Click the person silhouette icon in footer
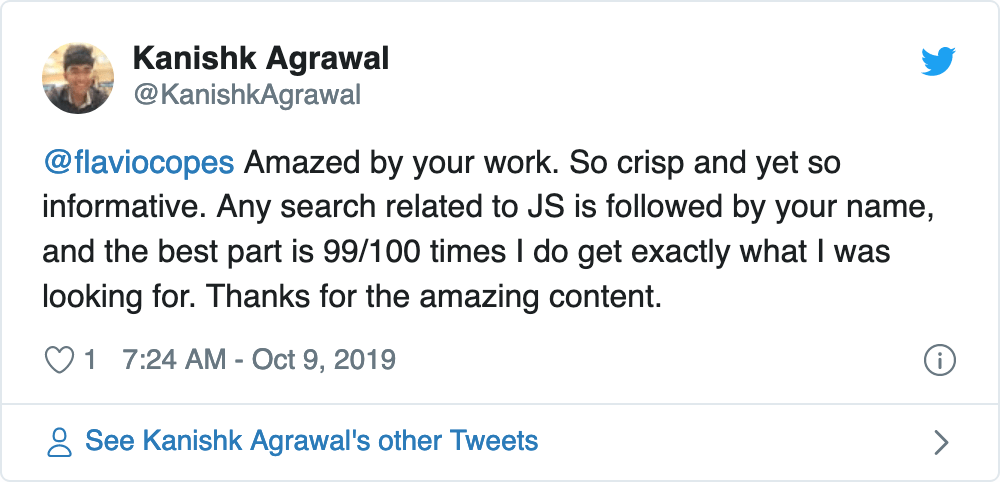 pos(60,441)
